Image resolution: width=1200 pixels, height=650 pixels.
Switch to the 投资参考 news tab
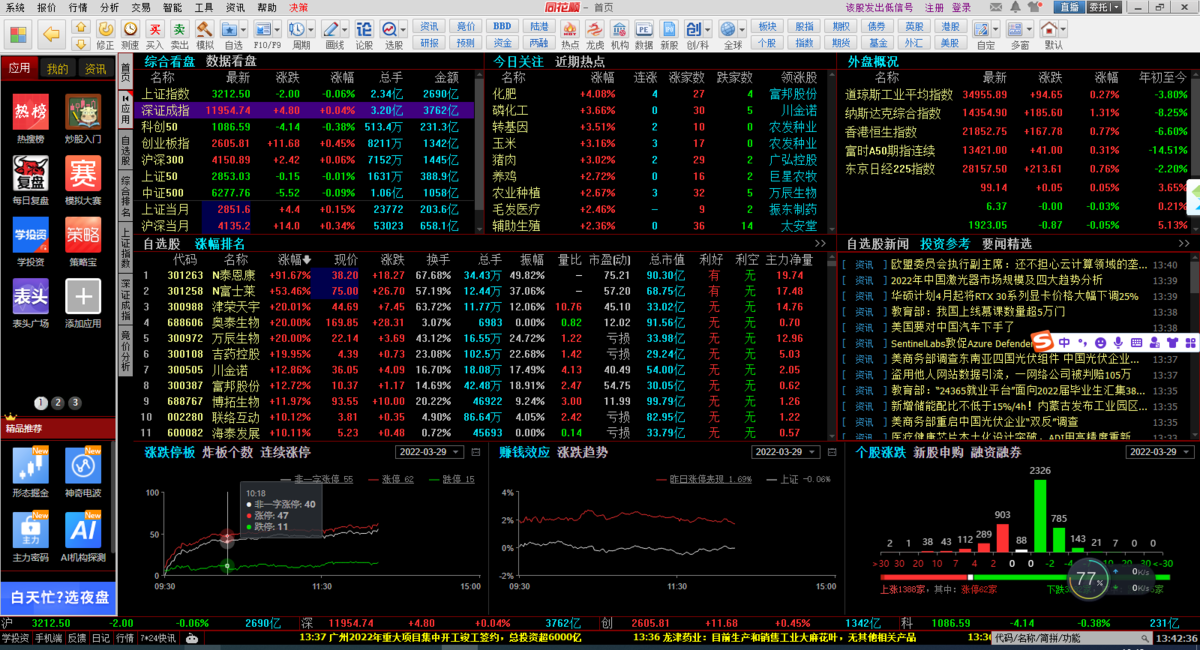coord(945,244)
